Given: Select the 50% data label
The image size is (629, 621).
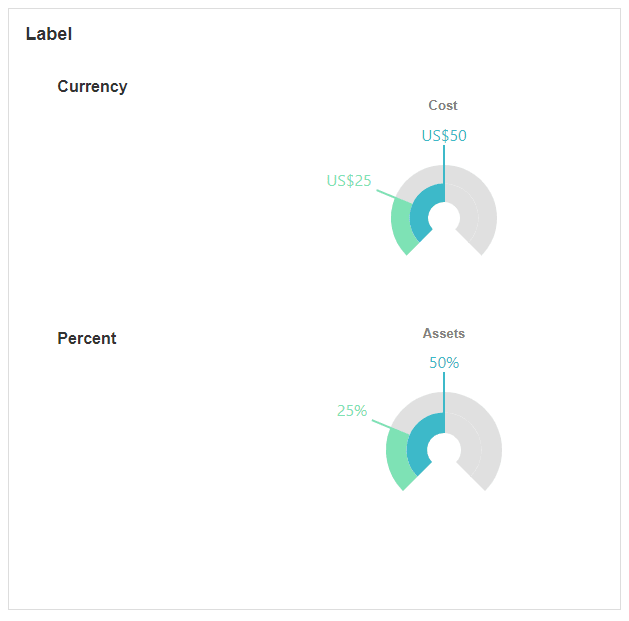Looking at the screenshot, I should (x=444, y=363).
